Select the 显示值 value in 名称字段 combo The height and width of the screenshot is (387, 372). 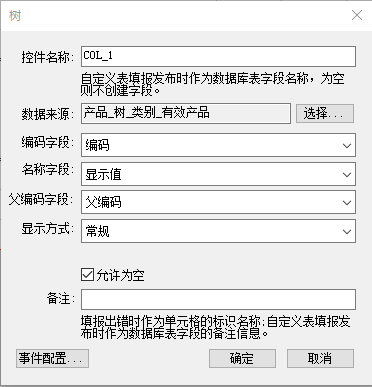(103, 175)
